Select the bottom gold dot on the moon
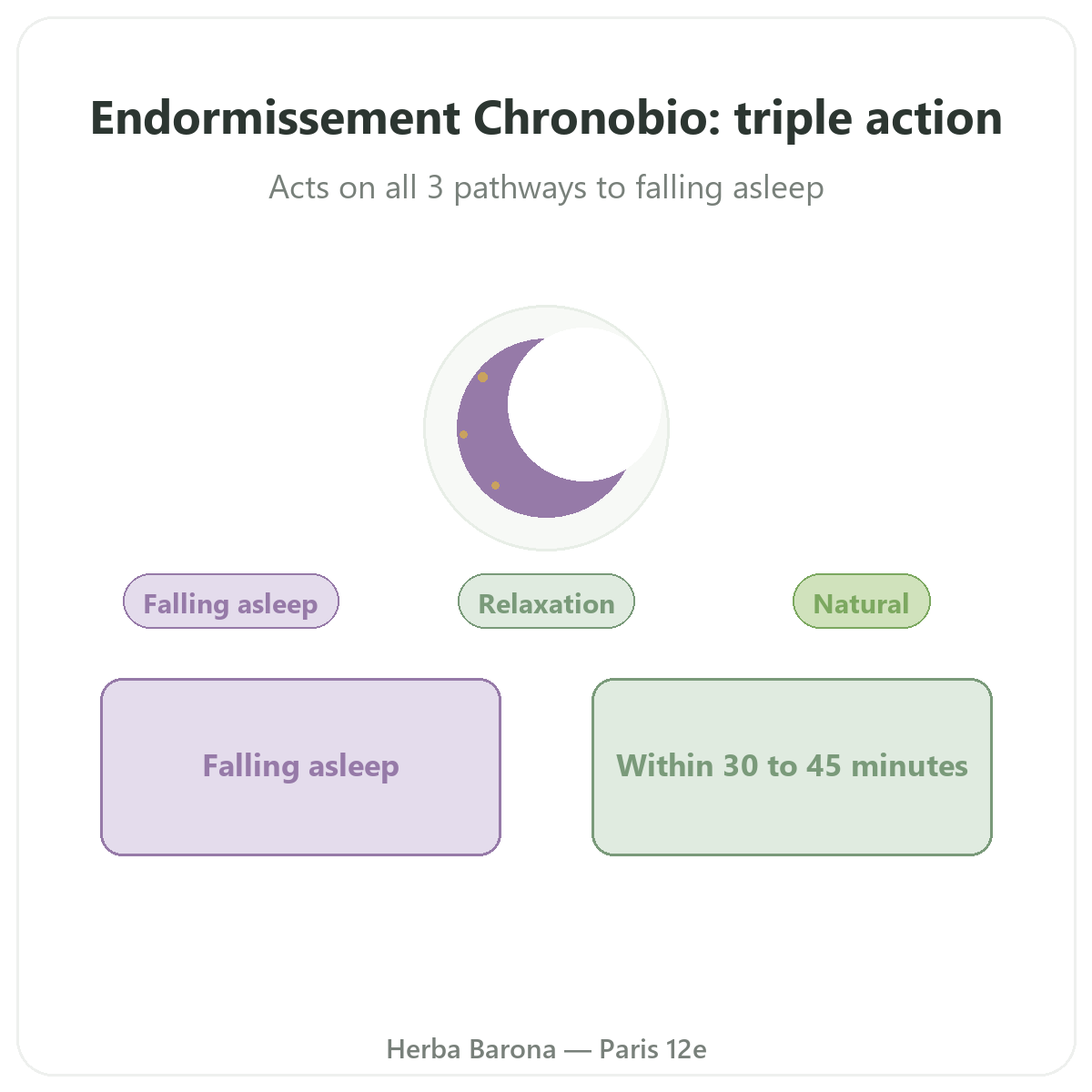This screenshot has height=1092, width=1092. (495, 485)
